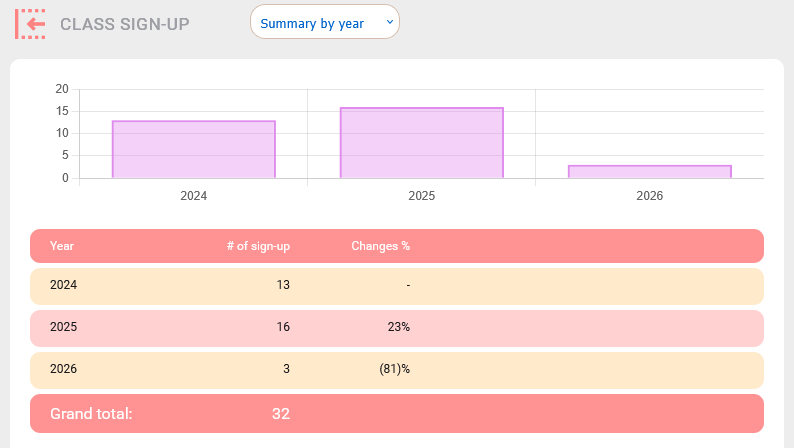Screen dimensions: 794x448
Task: Open the Summary by year dropdown
Action: coord(325,22)
